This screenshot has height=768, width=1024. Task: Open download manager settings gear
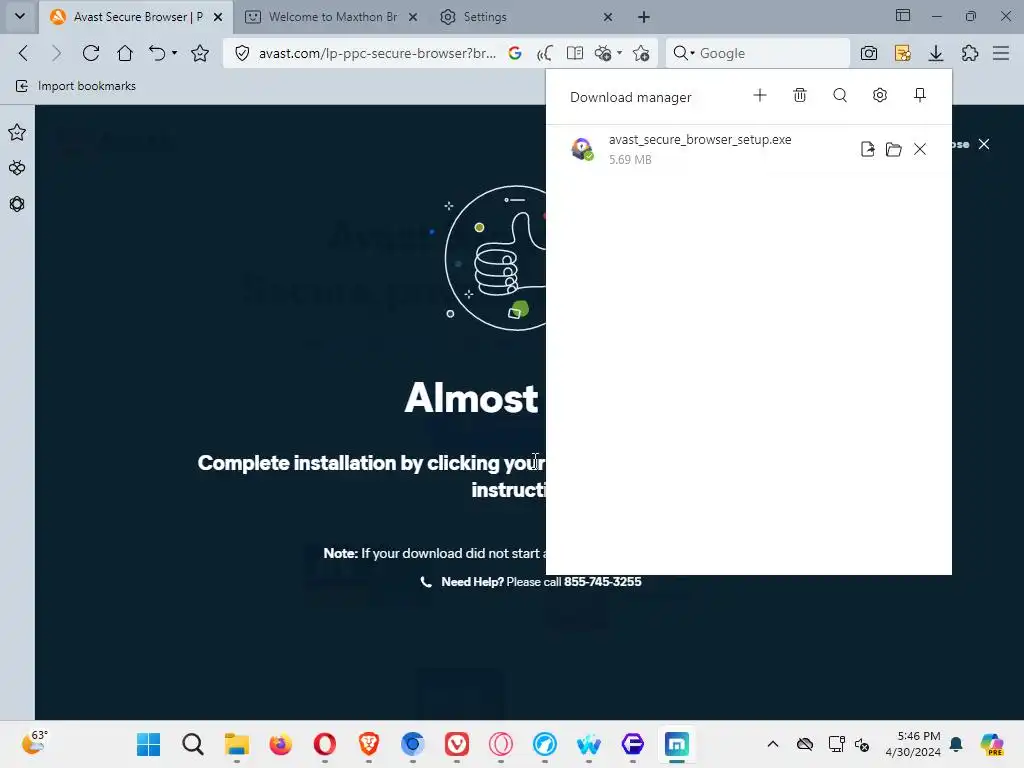880,95
